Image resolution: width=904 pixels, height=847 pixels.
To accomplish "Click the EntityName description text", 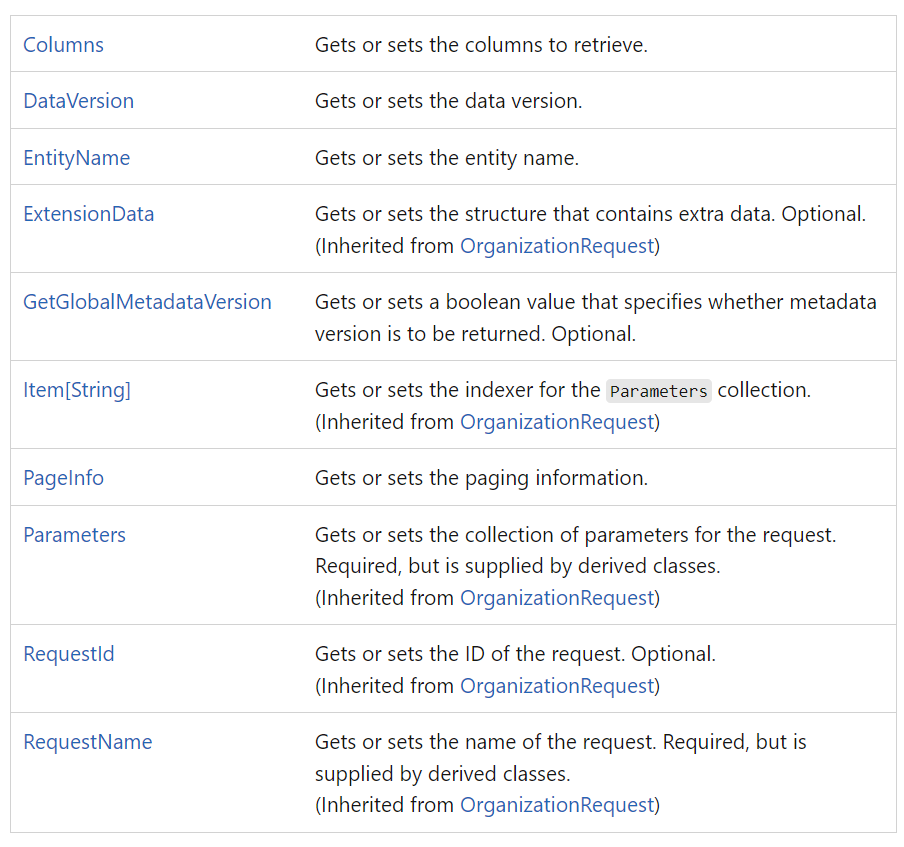I will coord(447,157).
